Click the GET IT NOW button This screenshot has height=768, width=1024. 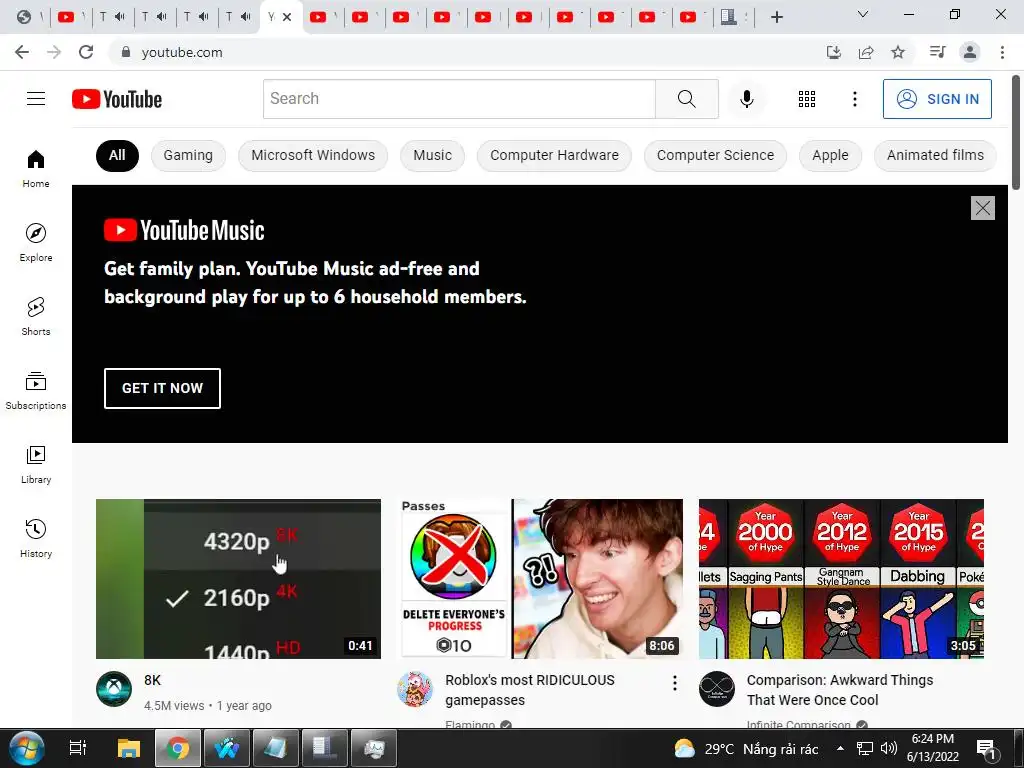(x=163, y=388)
